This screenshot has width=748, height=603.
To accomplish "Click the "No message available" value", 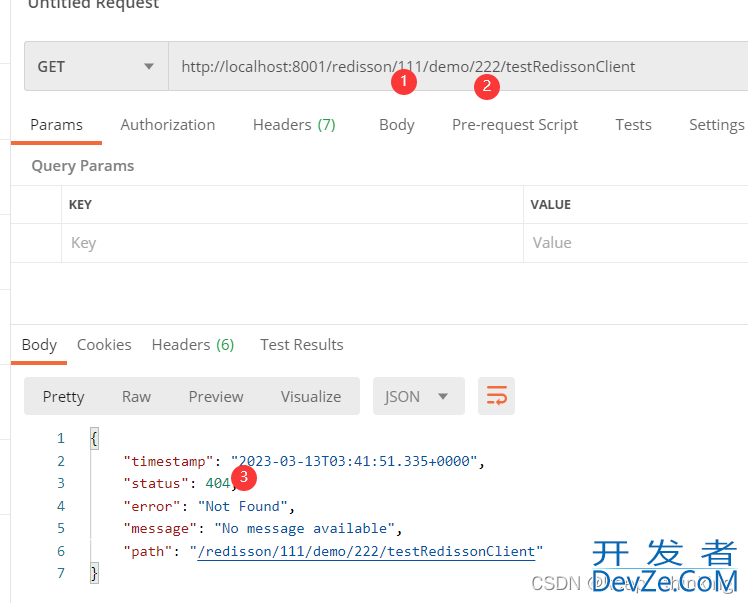I will pyautogui.click(x=304, y=529).
